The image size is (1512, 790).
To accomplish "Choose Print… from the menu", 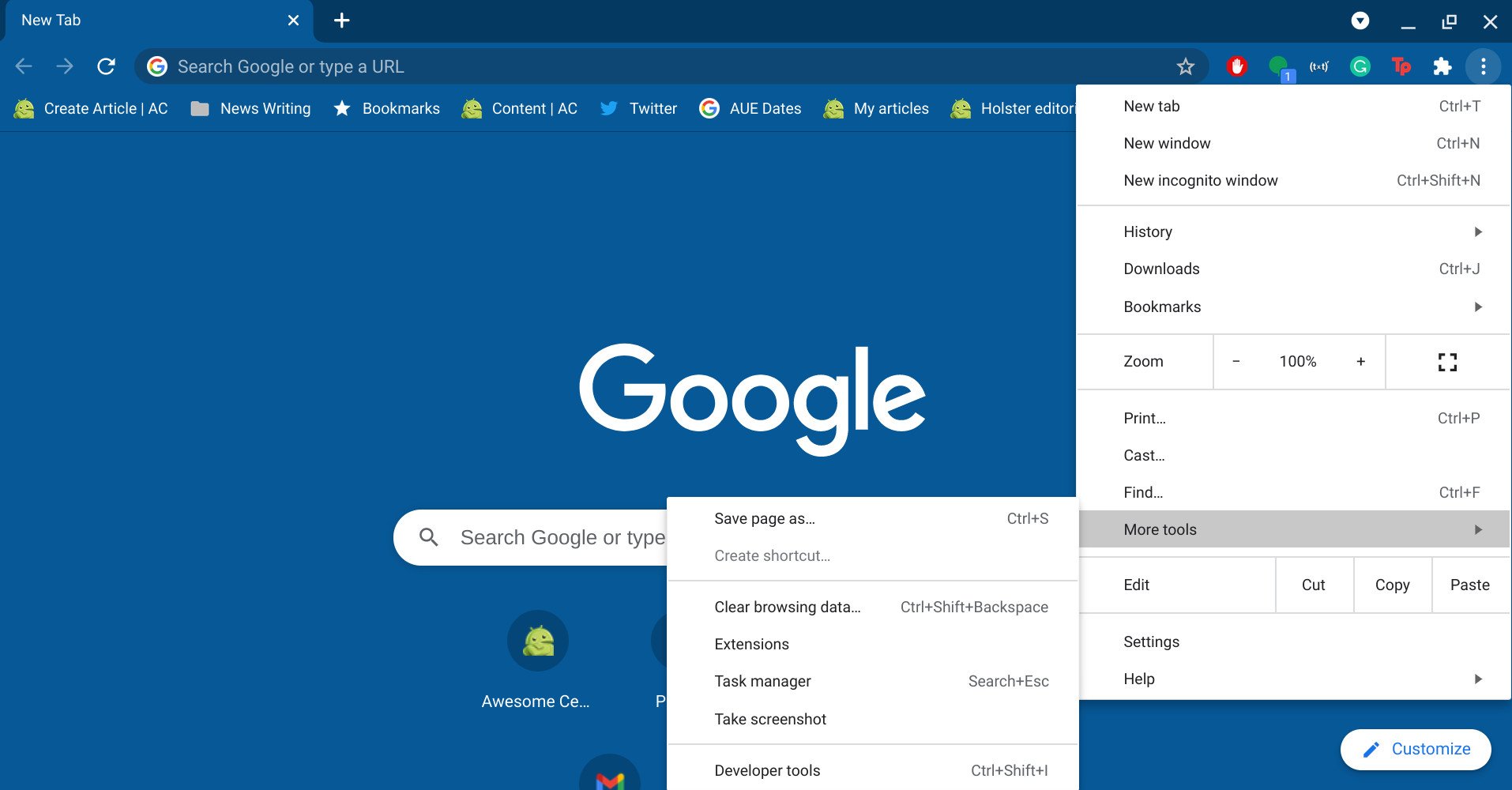I will [x=1293, y=418].
